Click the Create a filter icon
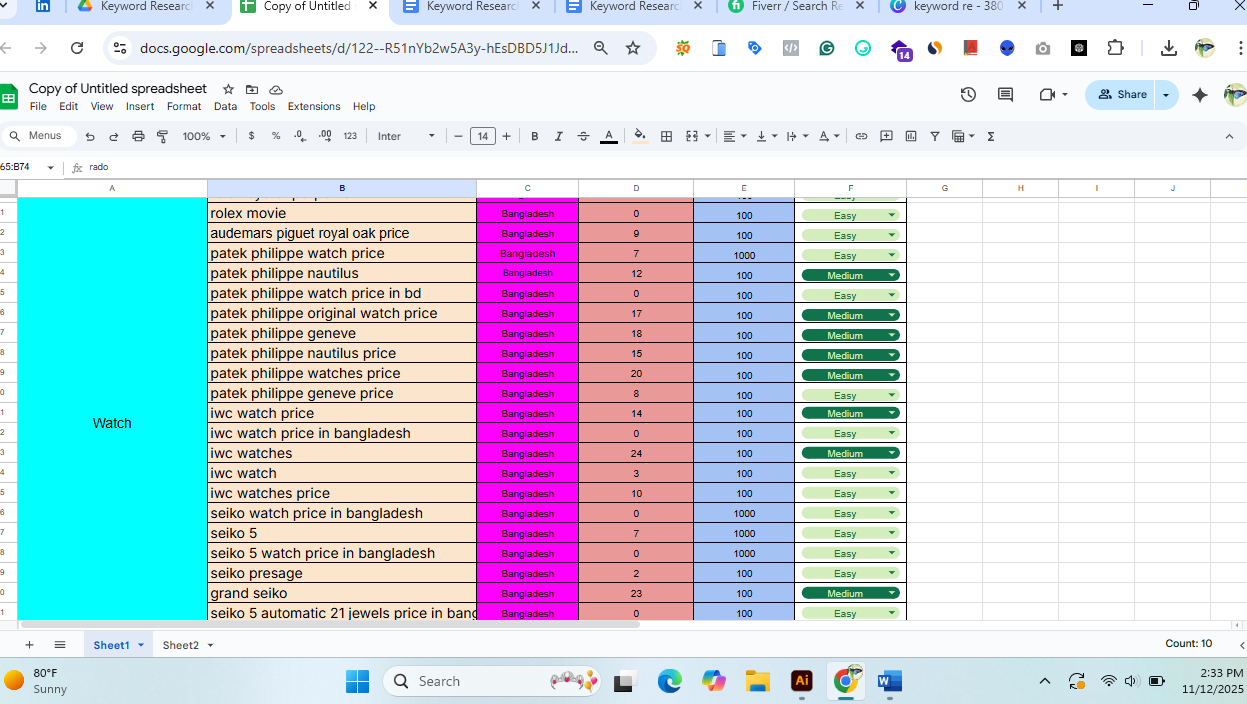The width and height of the screenshot is (1247, 704). (934, 136)
